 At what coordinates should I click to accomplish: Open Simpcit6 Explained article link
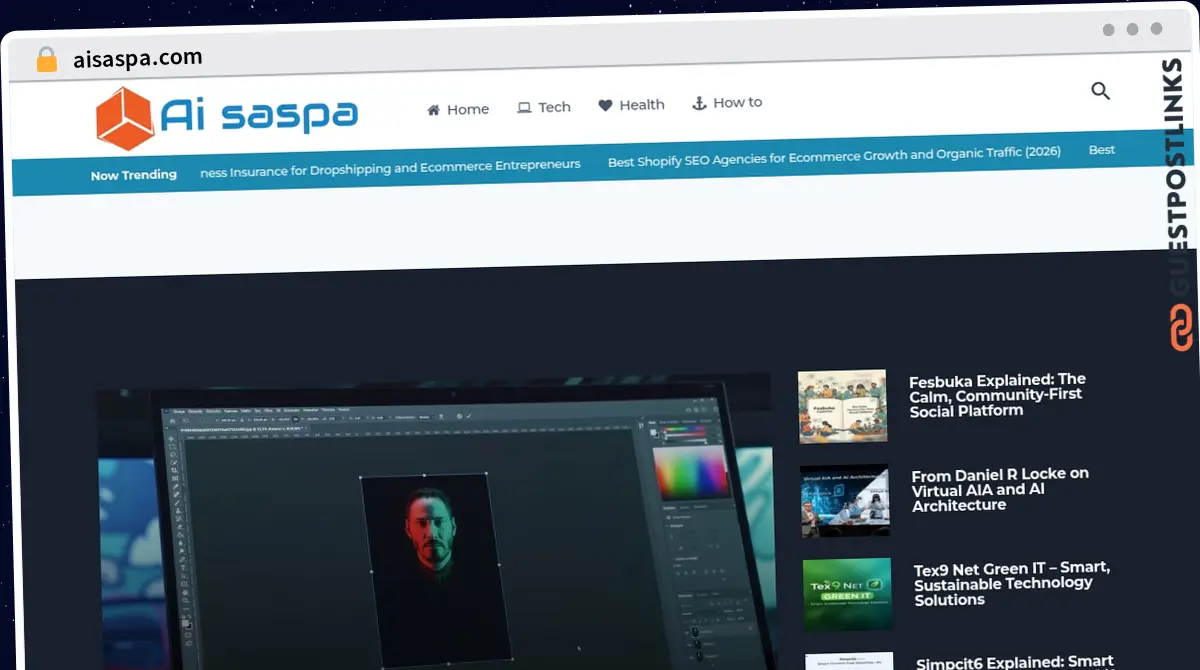click(1015, 662)
